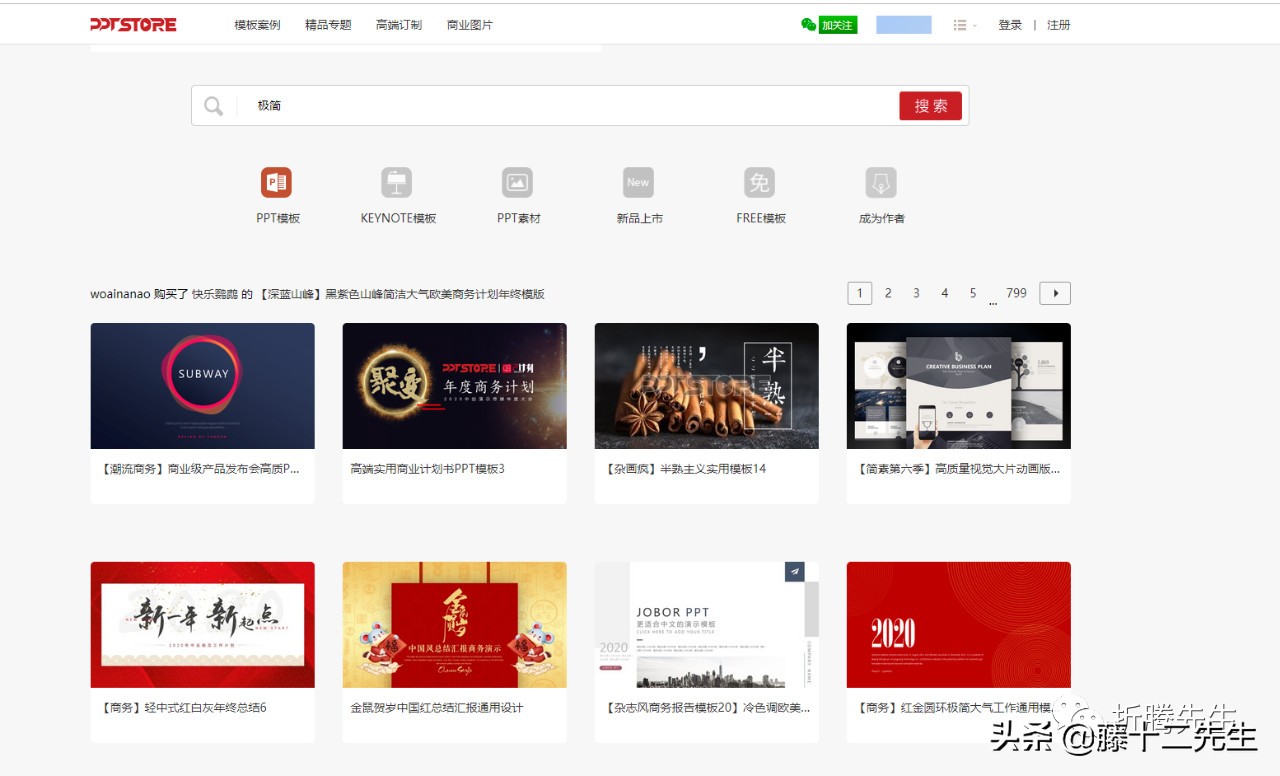Click title 金鼠贺岁中国红总结汇报通用设计
Image resolution: width=1280 pixels, height=776 pixels.
point(437,708)
